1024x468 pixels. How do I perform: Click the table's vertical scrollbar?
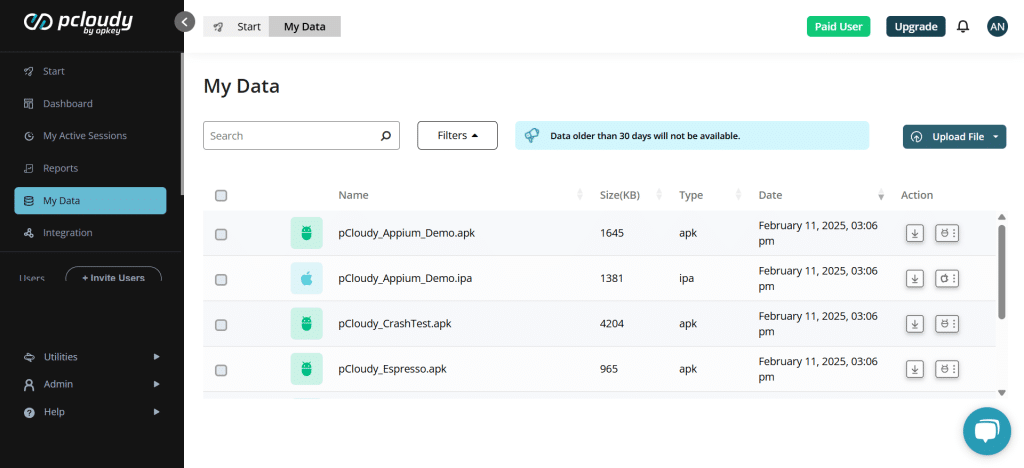point(1001,270)
